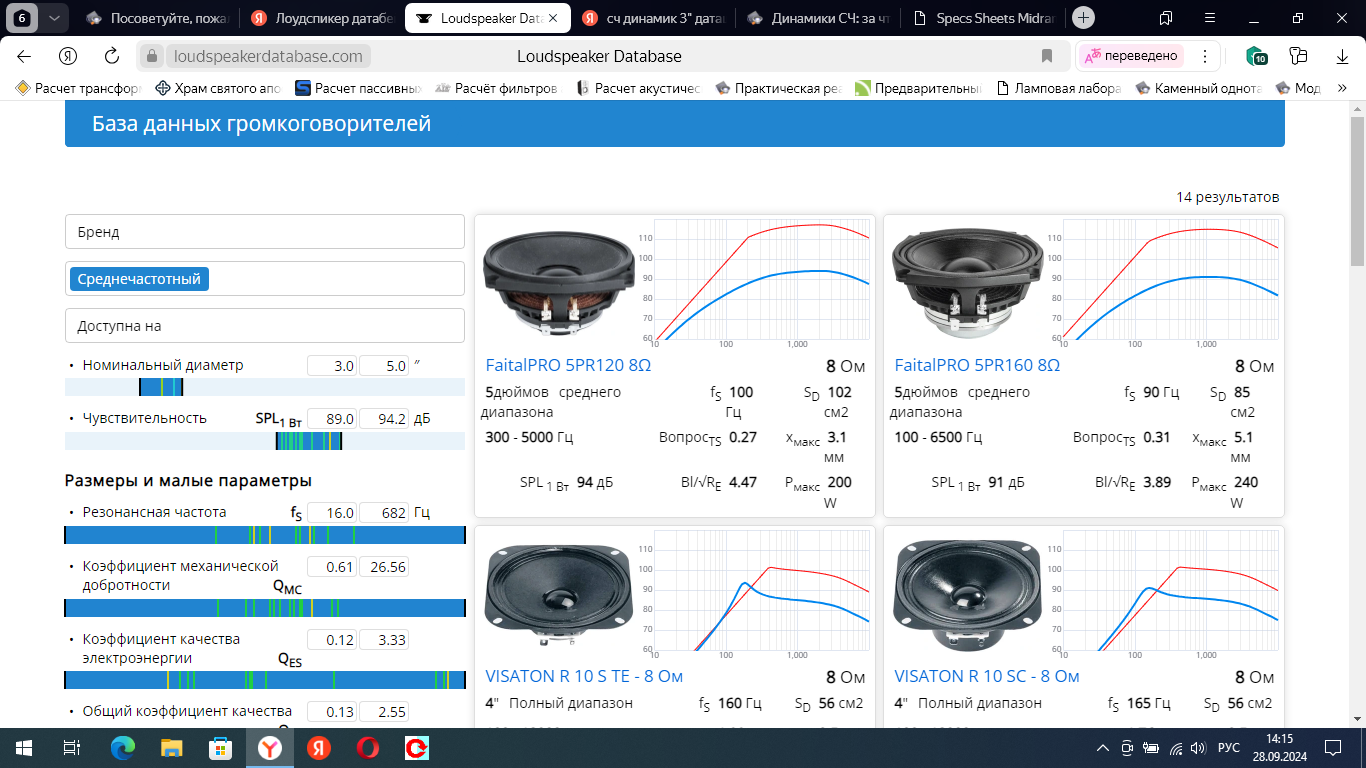Adjust the Резонансная частота range slider

[265, 534]
